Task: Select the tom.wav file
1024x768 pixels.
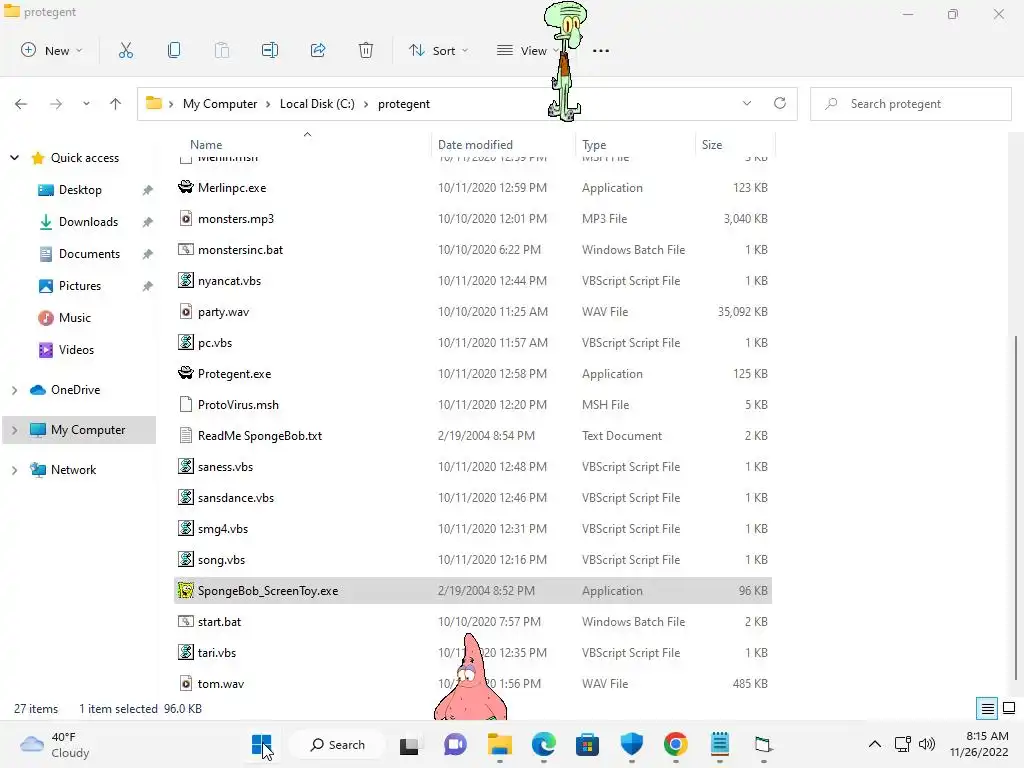Action: [473, 684]
